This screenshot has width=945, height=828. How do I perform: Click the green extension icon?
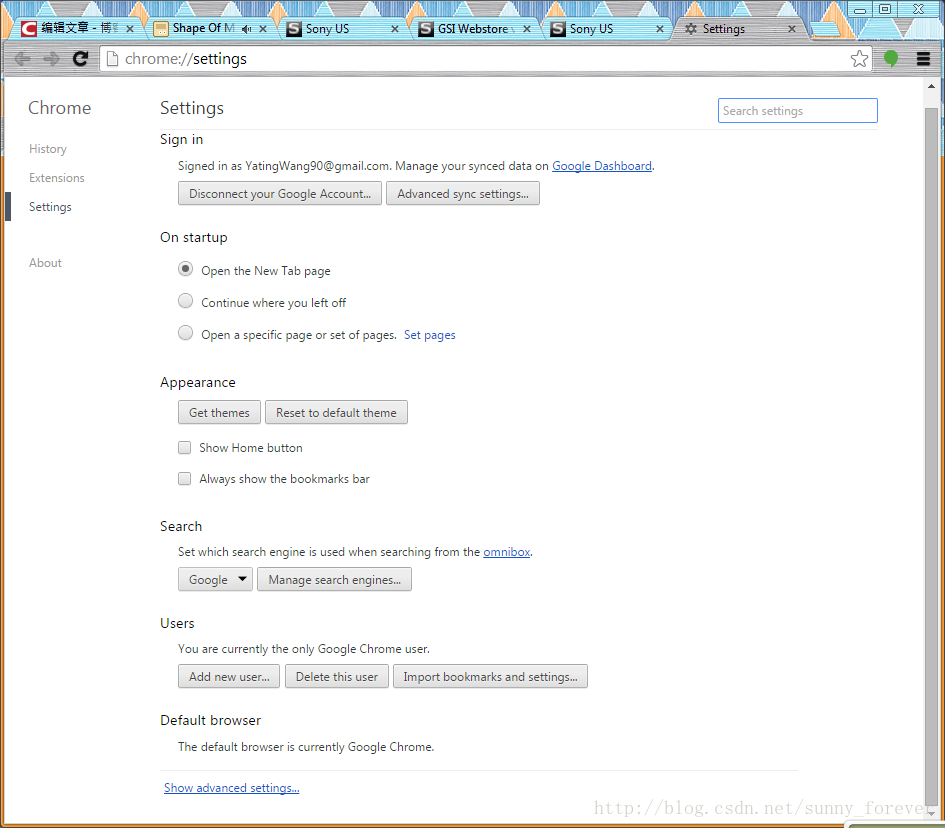coord(891,58)
